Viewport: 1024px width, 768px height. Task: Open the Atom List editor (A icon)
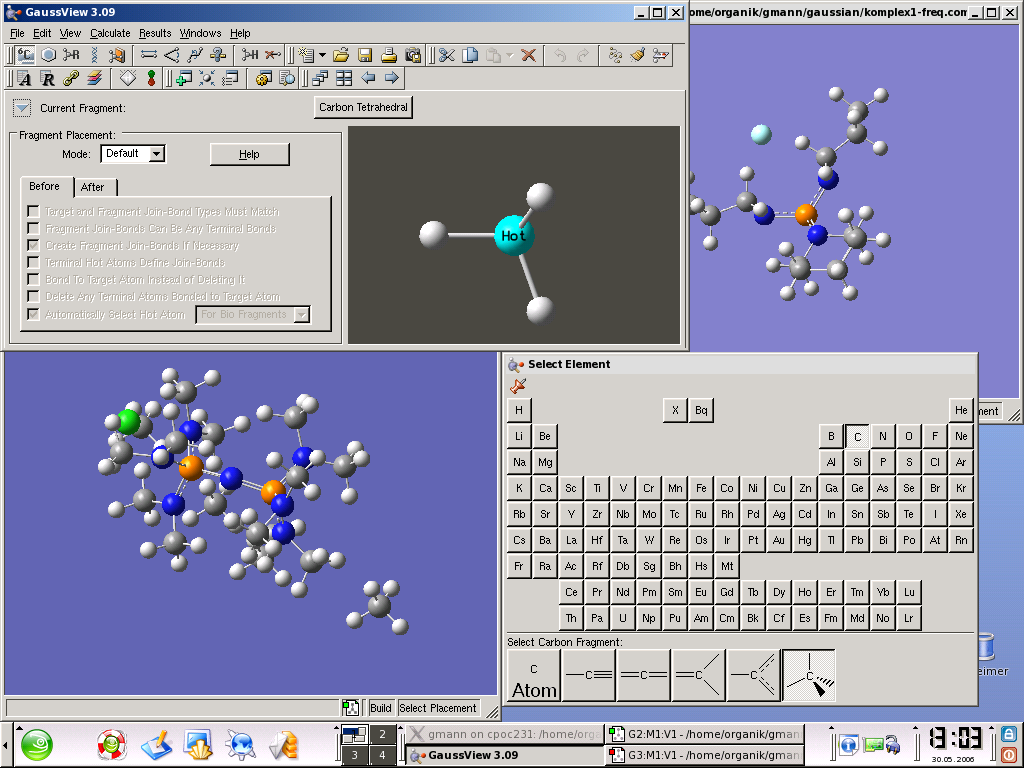pos(25,78)
